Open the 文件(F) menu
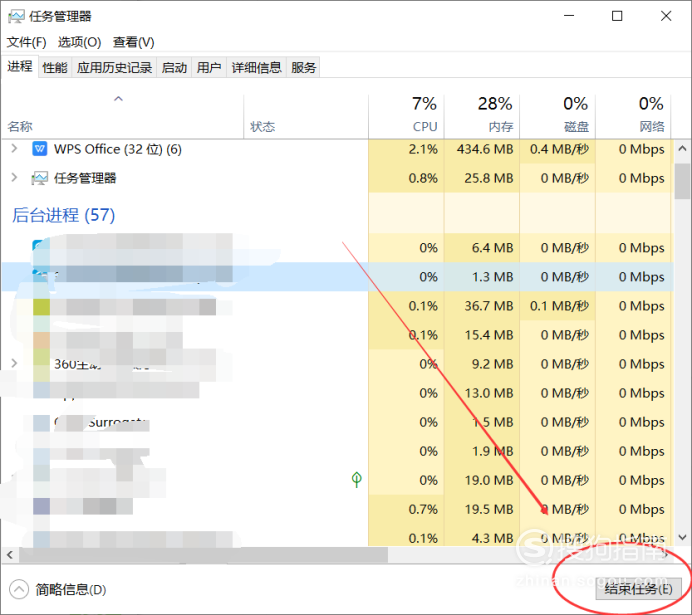 coord(26,42)
